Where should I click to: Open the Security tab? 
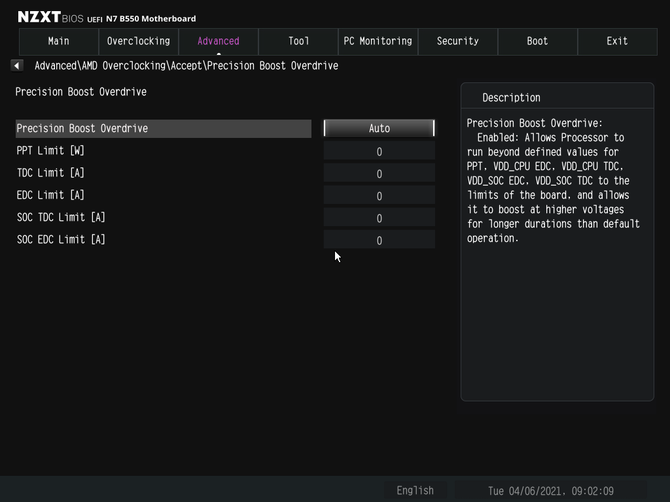458,41
